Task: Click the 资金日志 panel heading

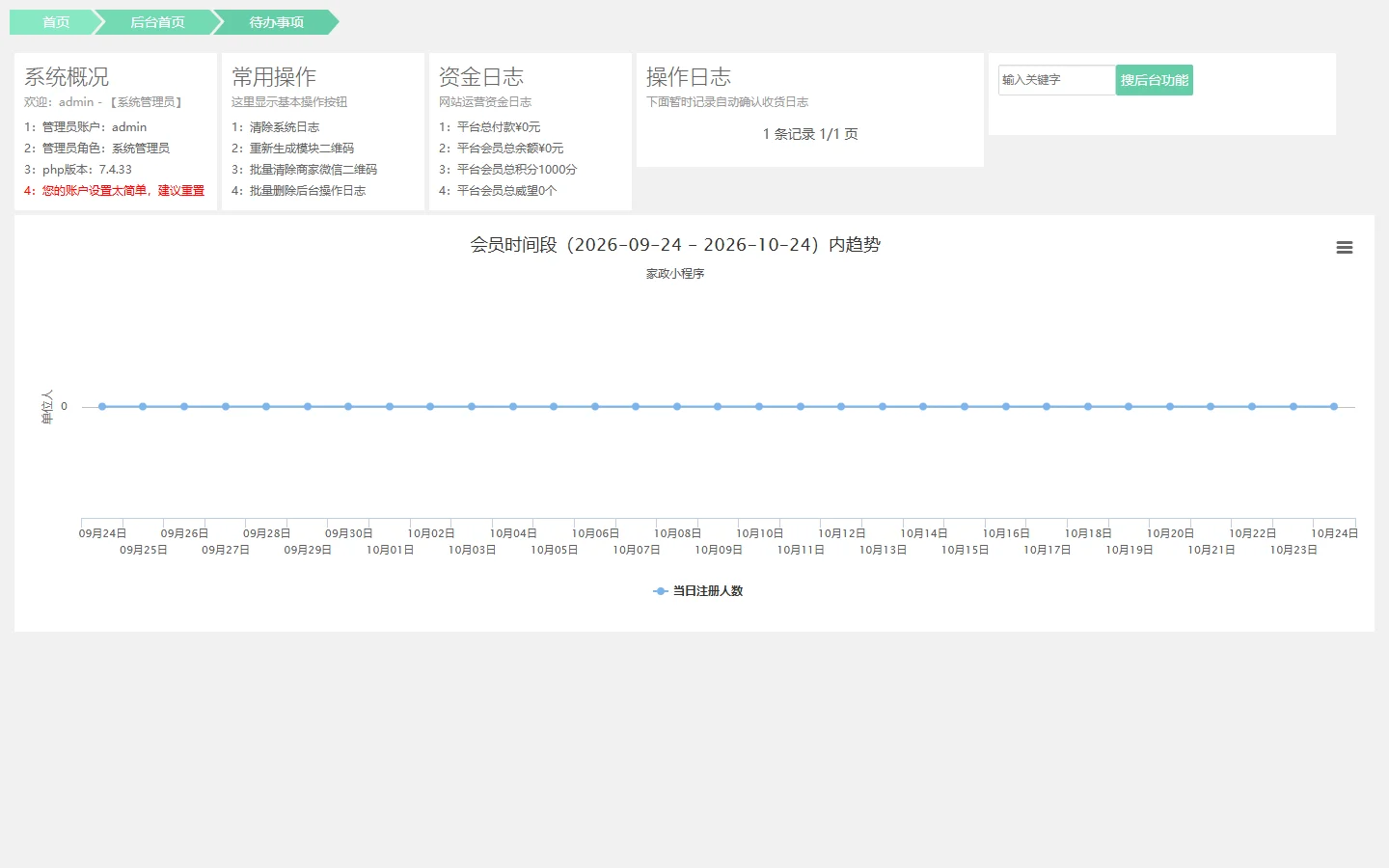Action: [481, 77]
